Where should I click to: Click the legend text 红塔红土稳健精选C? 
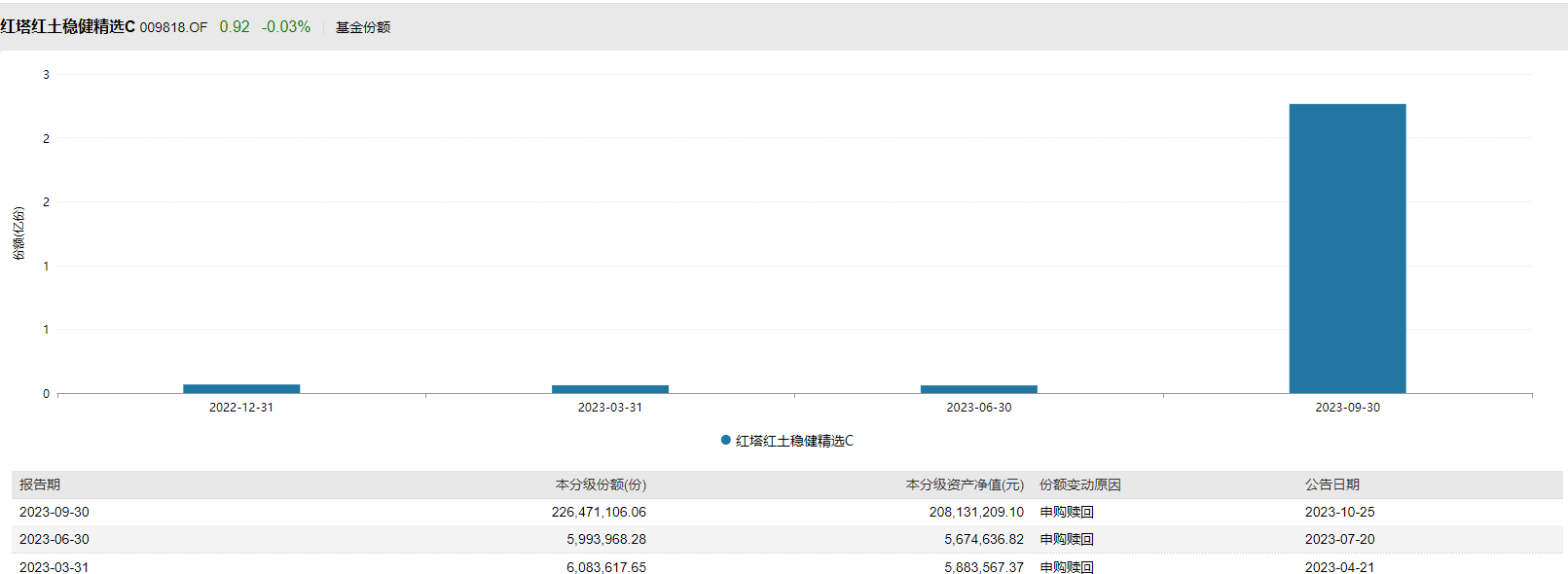tap(794, 441)
